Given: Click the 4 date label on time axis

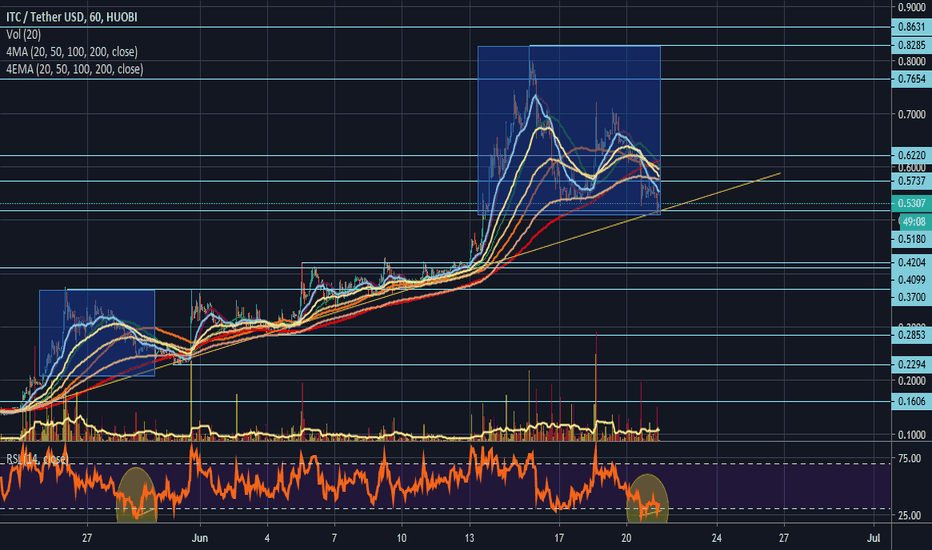Looking at the screenshot, I should click(267, 538).
